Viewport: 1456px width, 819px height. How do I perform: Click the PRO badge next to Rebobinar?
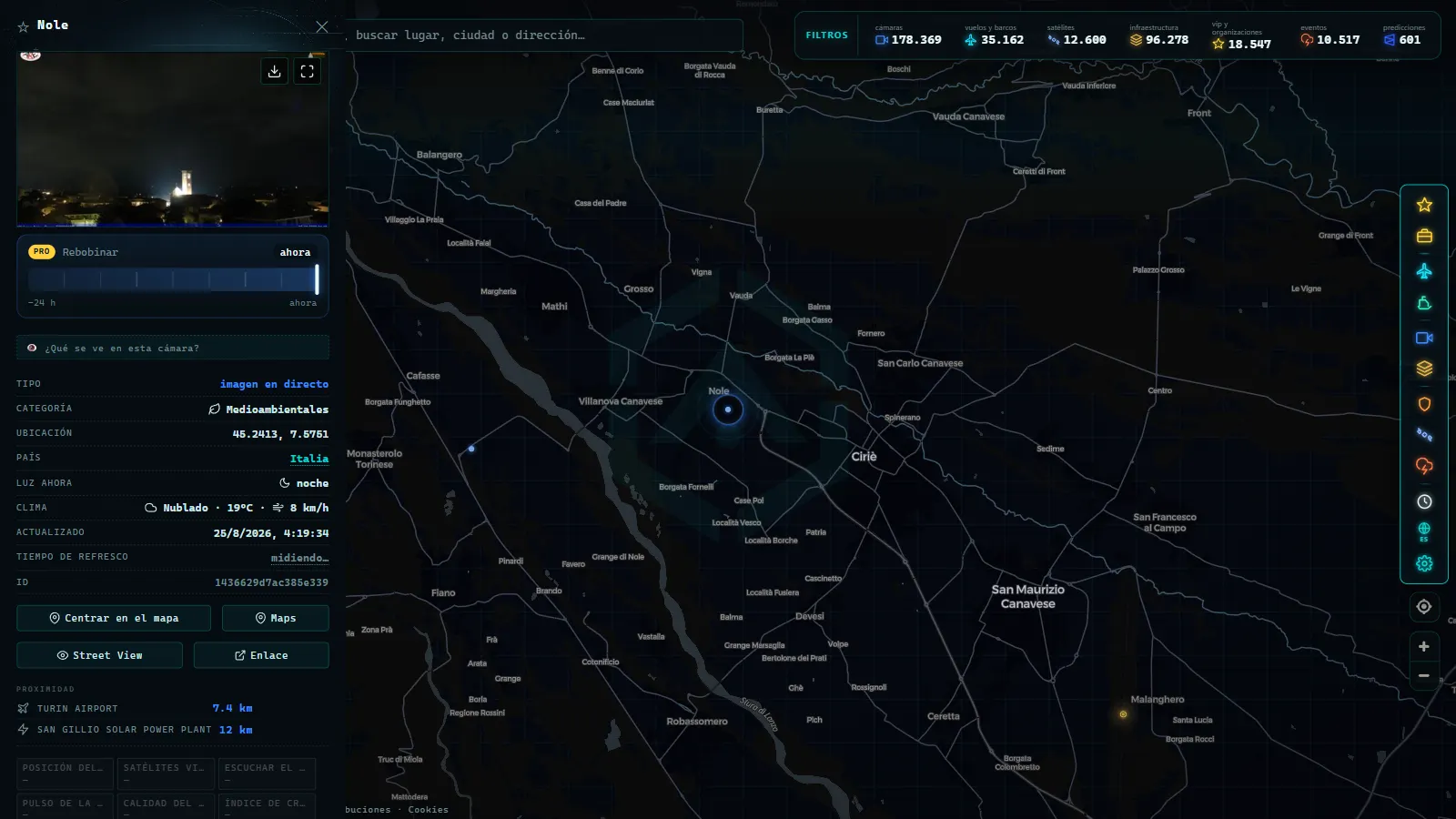42,252
